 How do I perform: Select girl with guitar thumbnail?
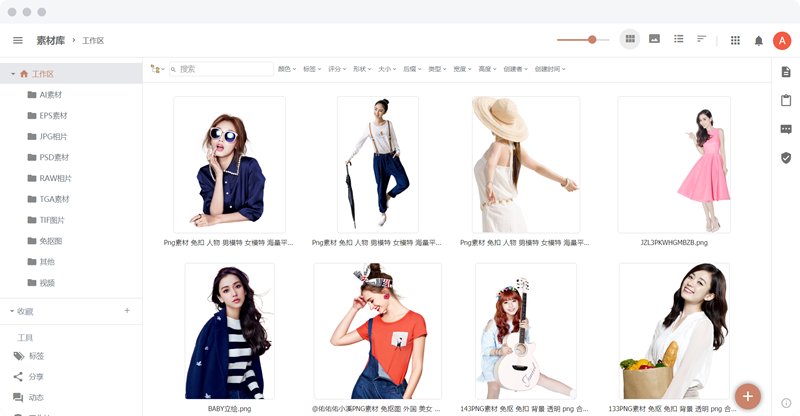pos(526,331)
